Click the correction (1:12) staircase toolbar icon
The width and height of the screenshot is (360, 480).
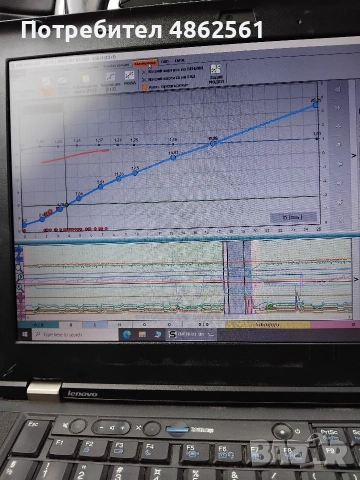(110, 82)
